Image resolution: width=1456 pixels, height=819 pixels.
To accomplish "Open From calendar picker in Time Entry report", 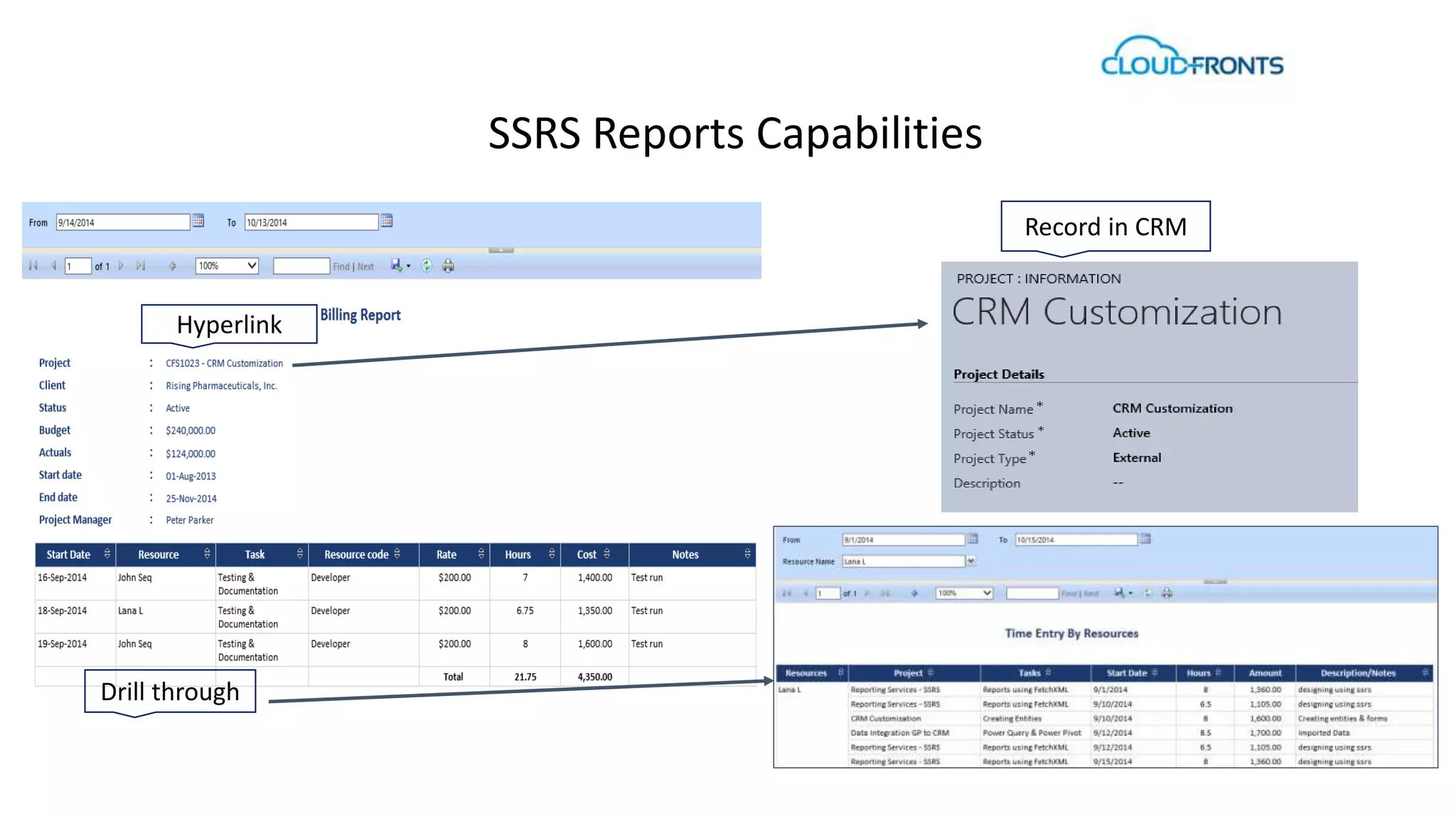I will tap(973, 539).
